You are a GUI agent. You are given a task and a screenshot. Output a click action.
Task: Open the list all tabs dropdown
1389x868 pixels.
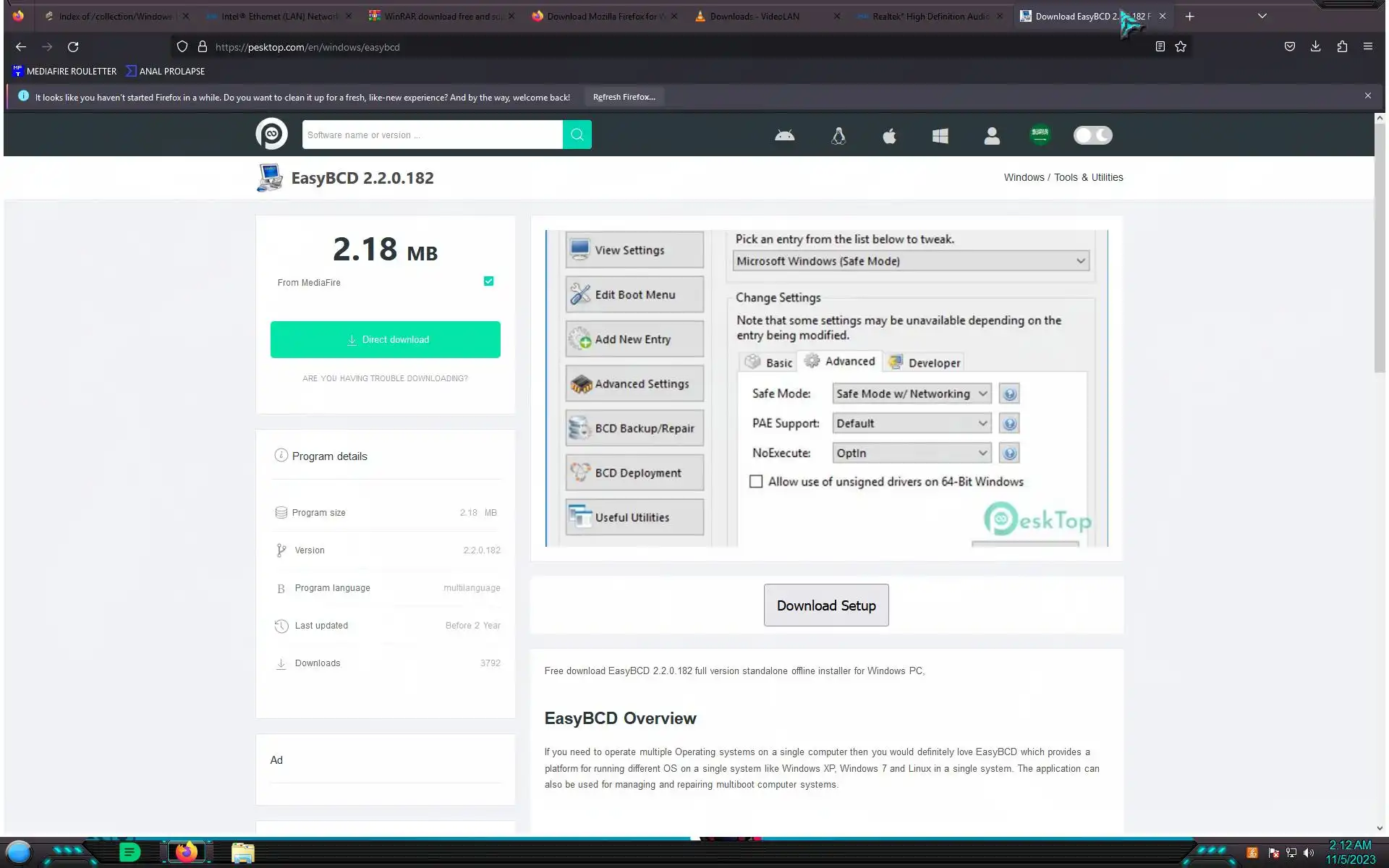[1262, 16]
